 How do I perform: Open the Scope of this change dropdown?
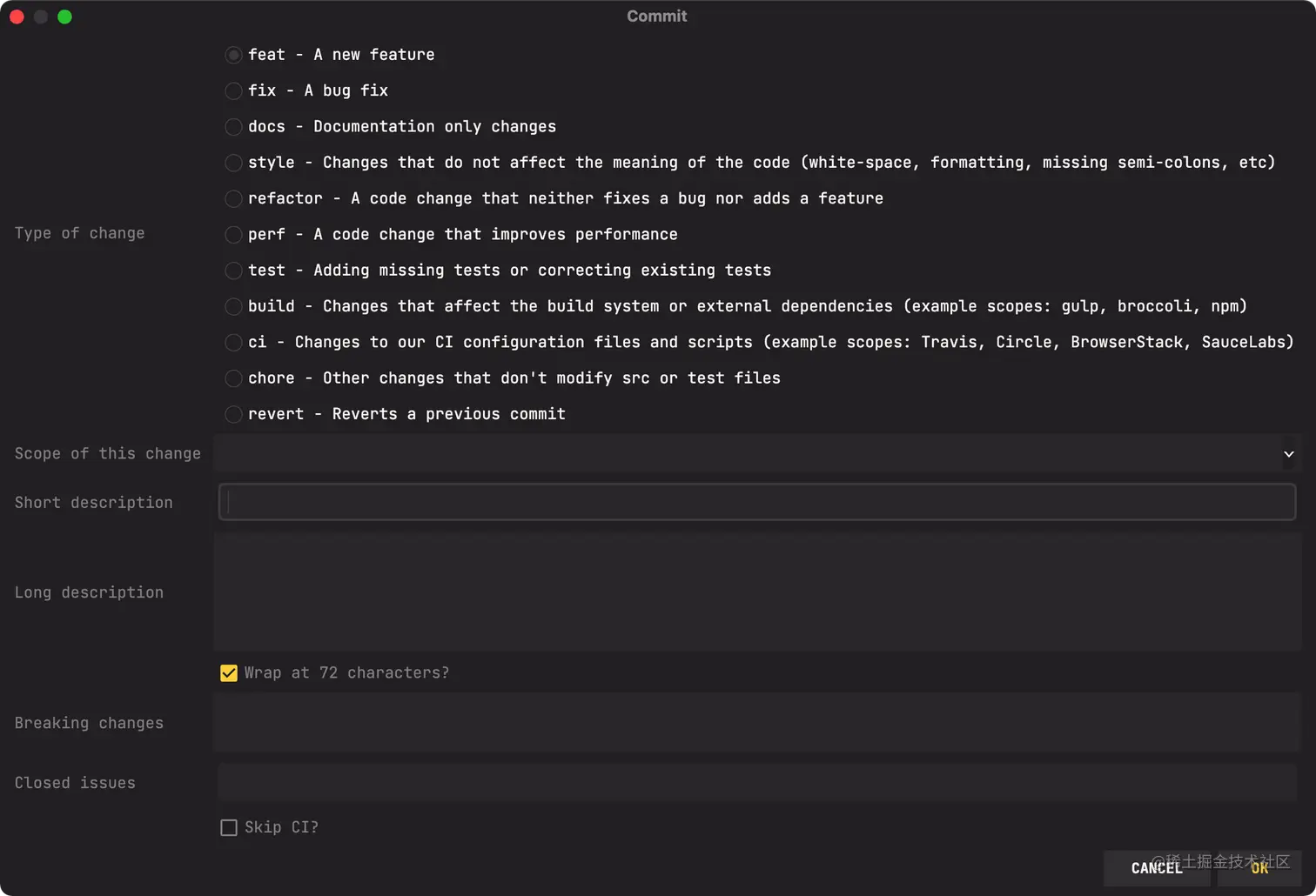757,453
